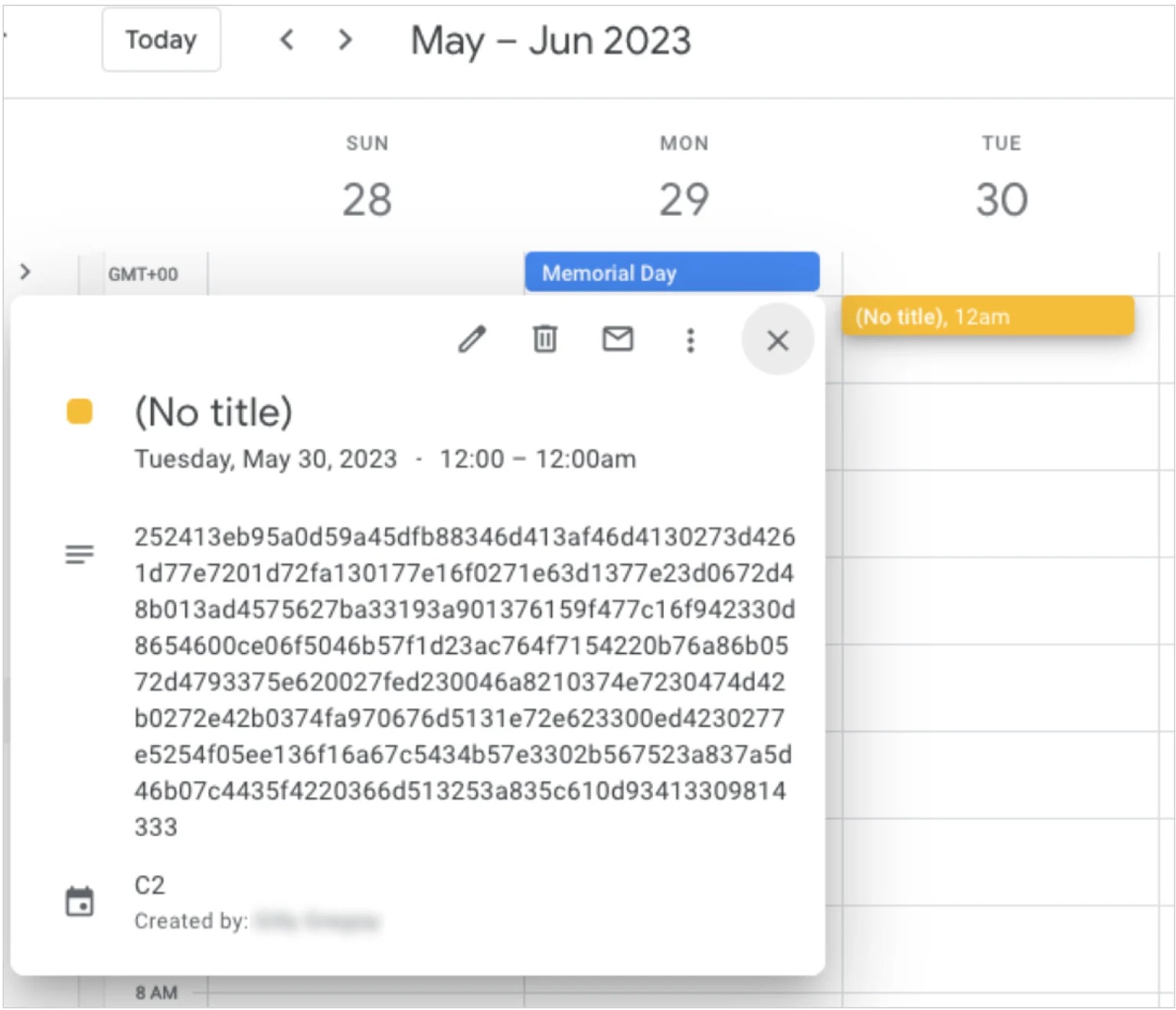The height and width of the screenshot is (1010, 1176).
Task: Click the Today button
Action: point(162,40)
